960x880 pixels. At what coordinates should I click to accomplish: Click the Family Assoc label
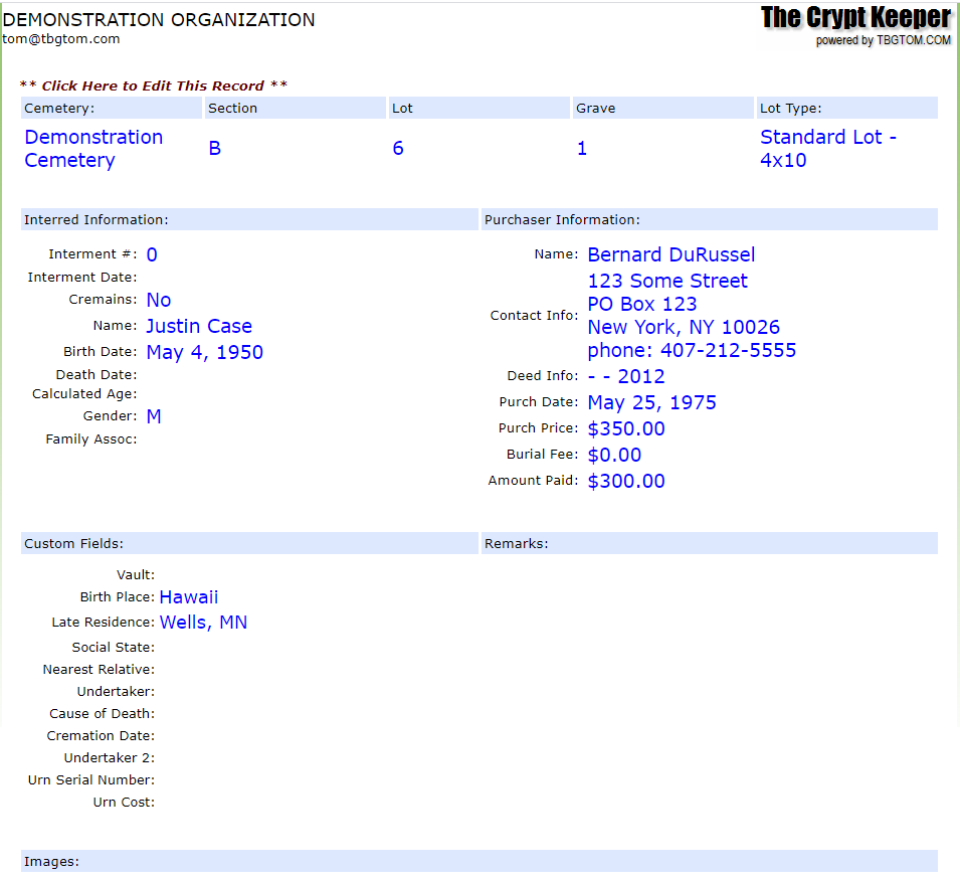click(x=91, y=439)
